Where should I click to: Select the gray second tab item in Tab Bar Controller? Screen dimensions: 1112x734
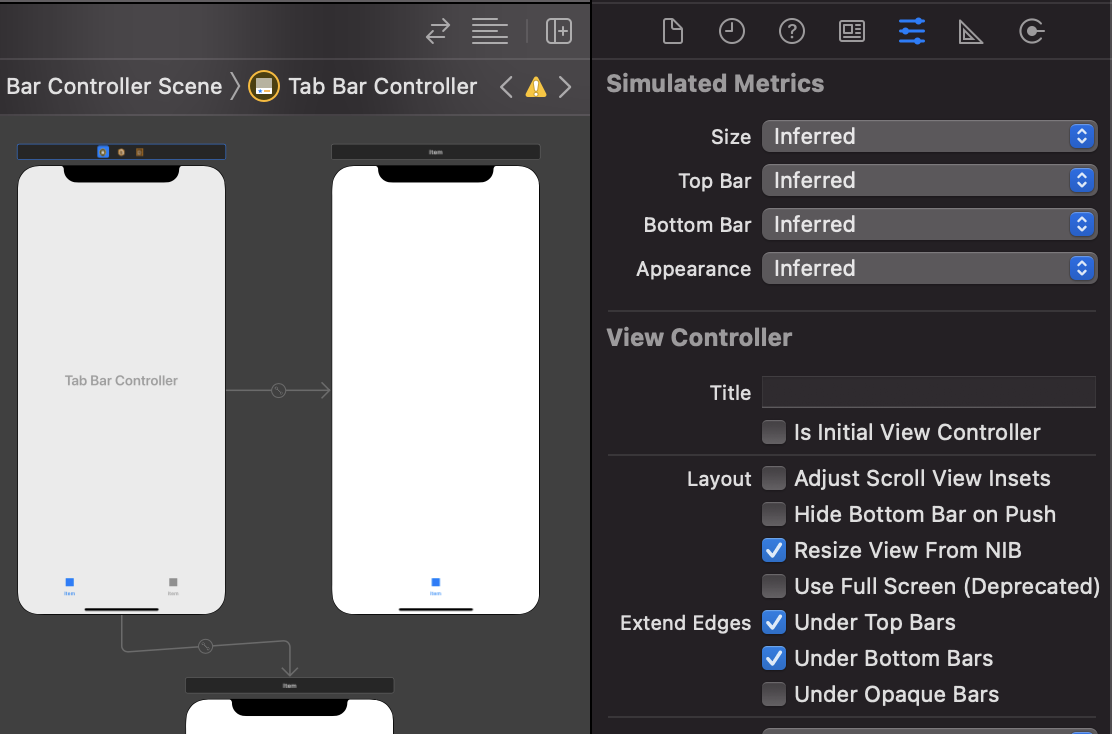tap(173, 586)
